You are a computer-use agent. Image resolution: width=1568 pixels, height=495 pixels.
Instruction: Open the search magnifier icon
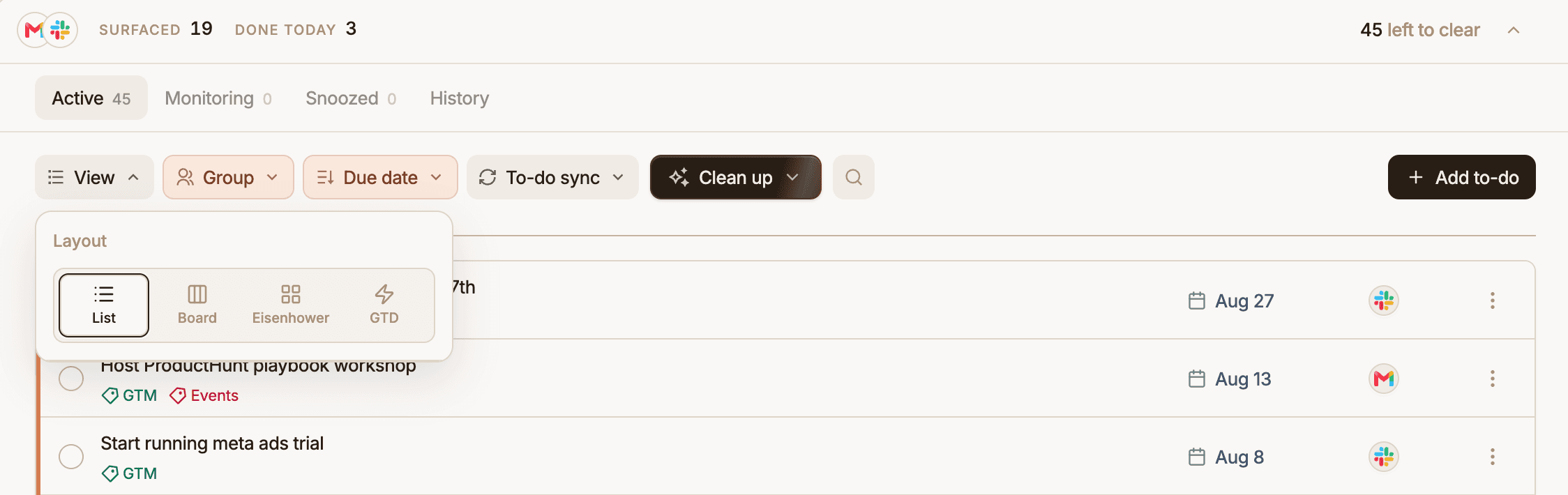(853, 177)
